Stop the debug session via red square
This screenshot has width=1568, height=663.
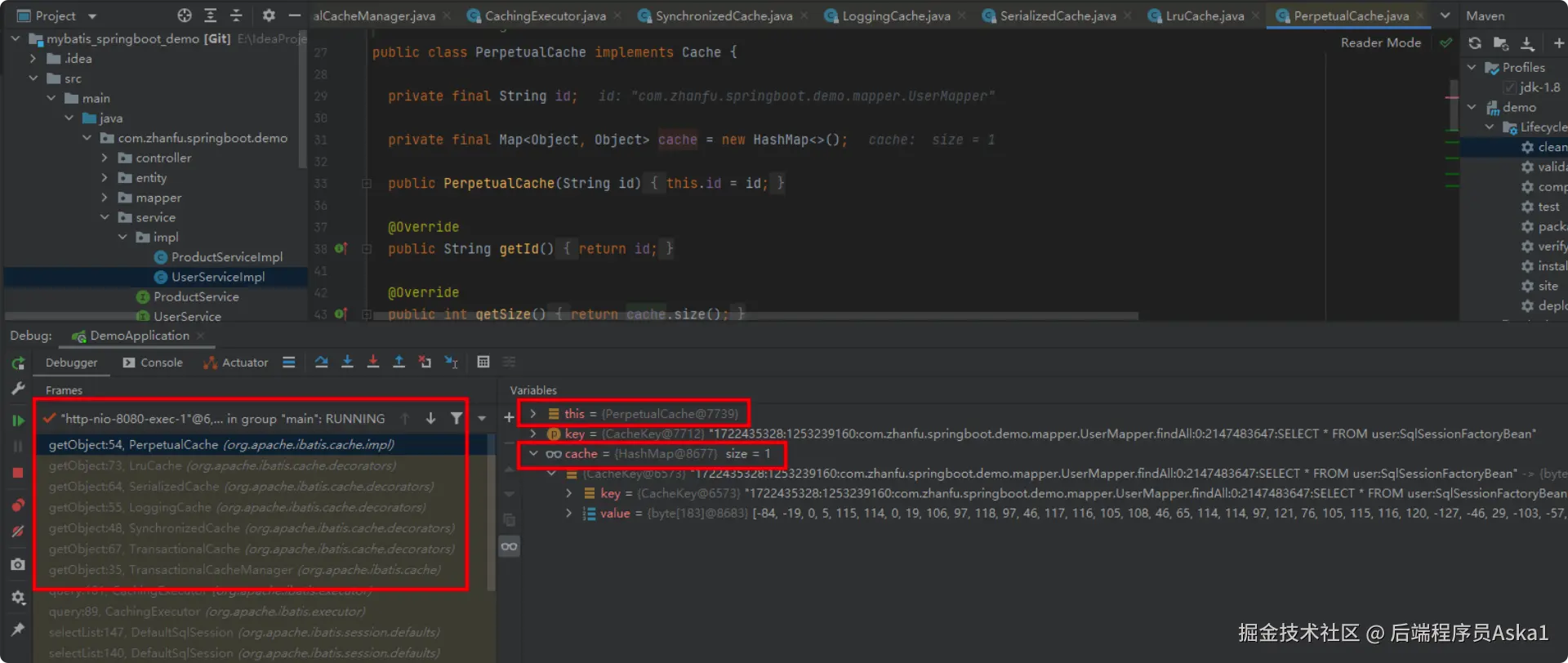18,473
